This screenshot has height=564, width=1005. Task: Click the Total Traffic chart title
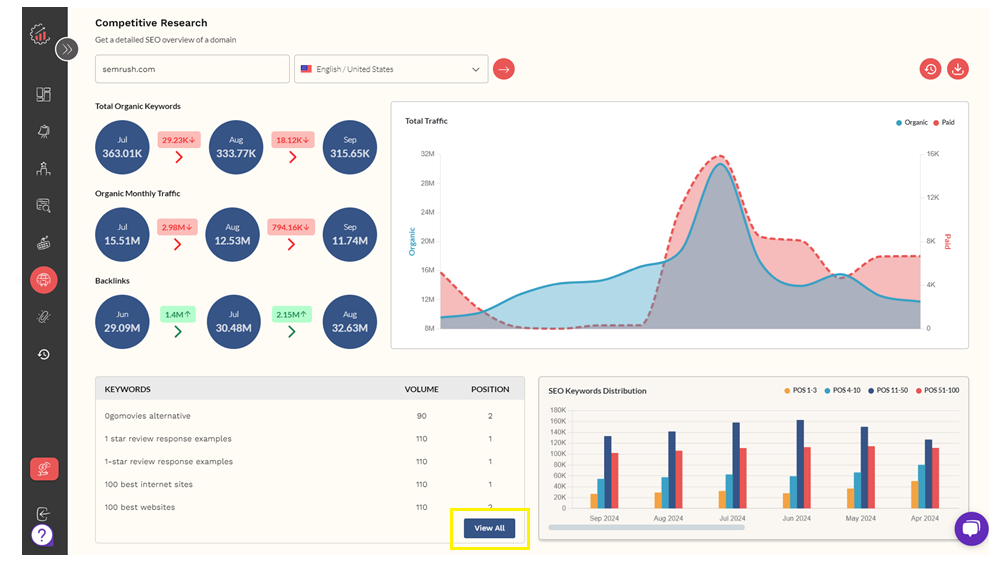pos(426,120)
